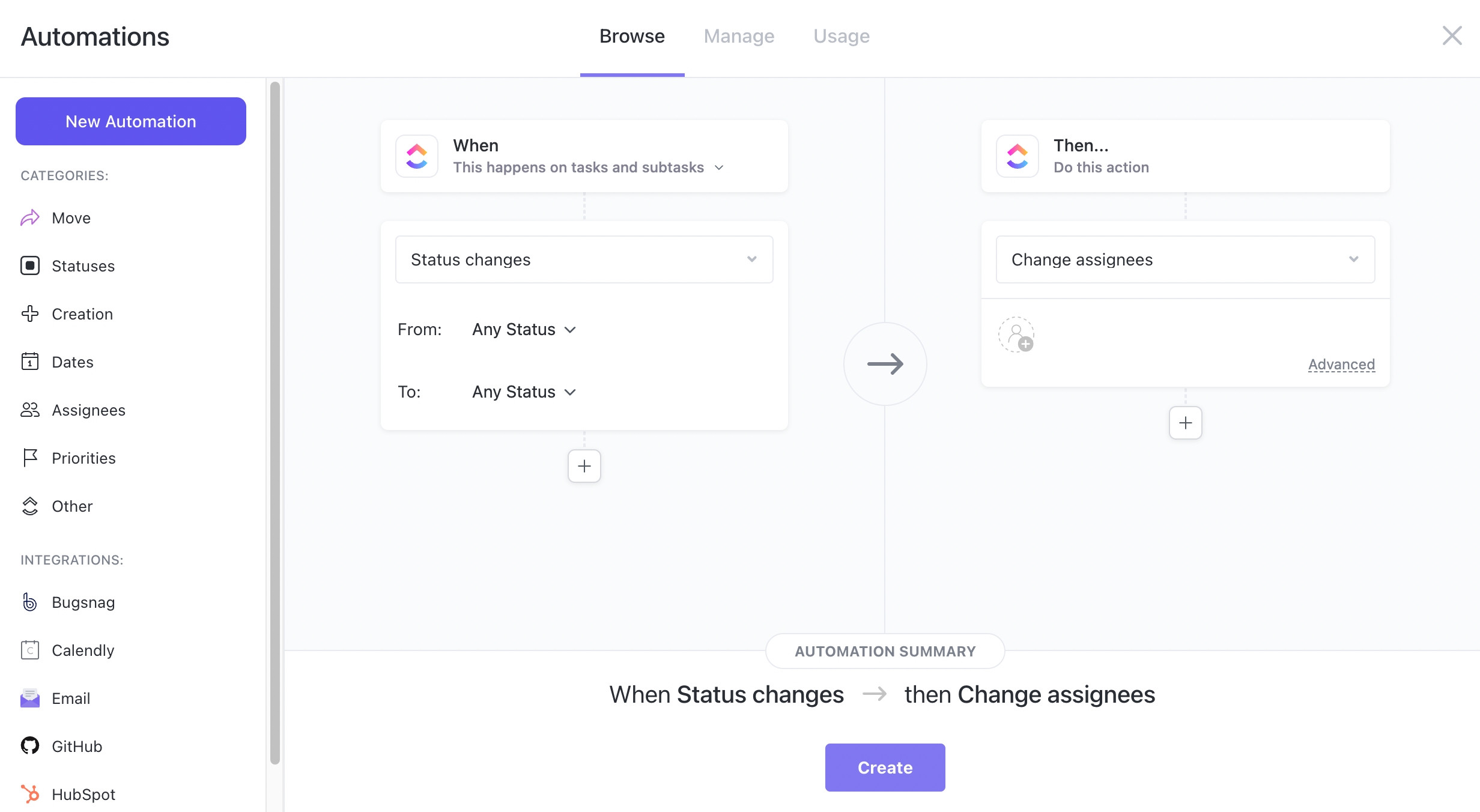Open the Change assignees action dropdown
The height and width of the screenshot is (812, 1480).
(1184, 259)
